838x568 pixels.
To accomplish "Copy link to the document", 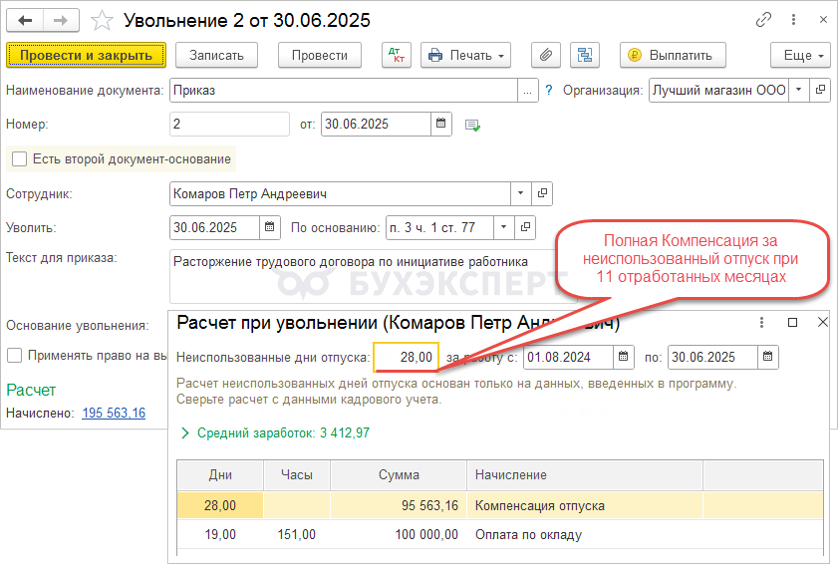I will [763, 20].
